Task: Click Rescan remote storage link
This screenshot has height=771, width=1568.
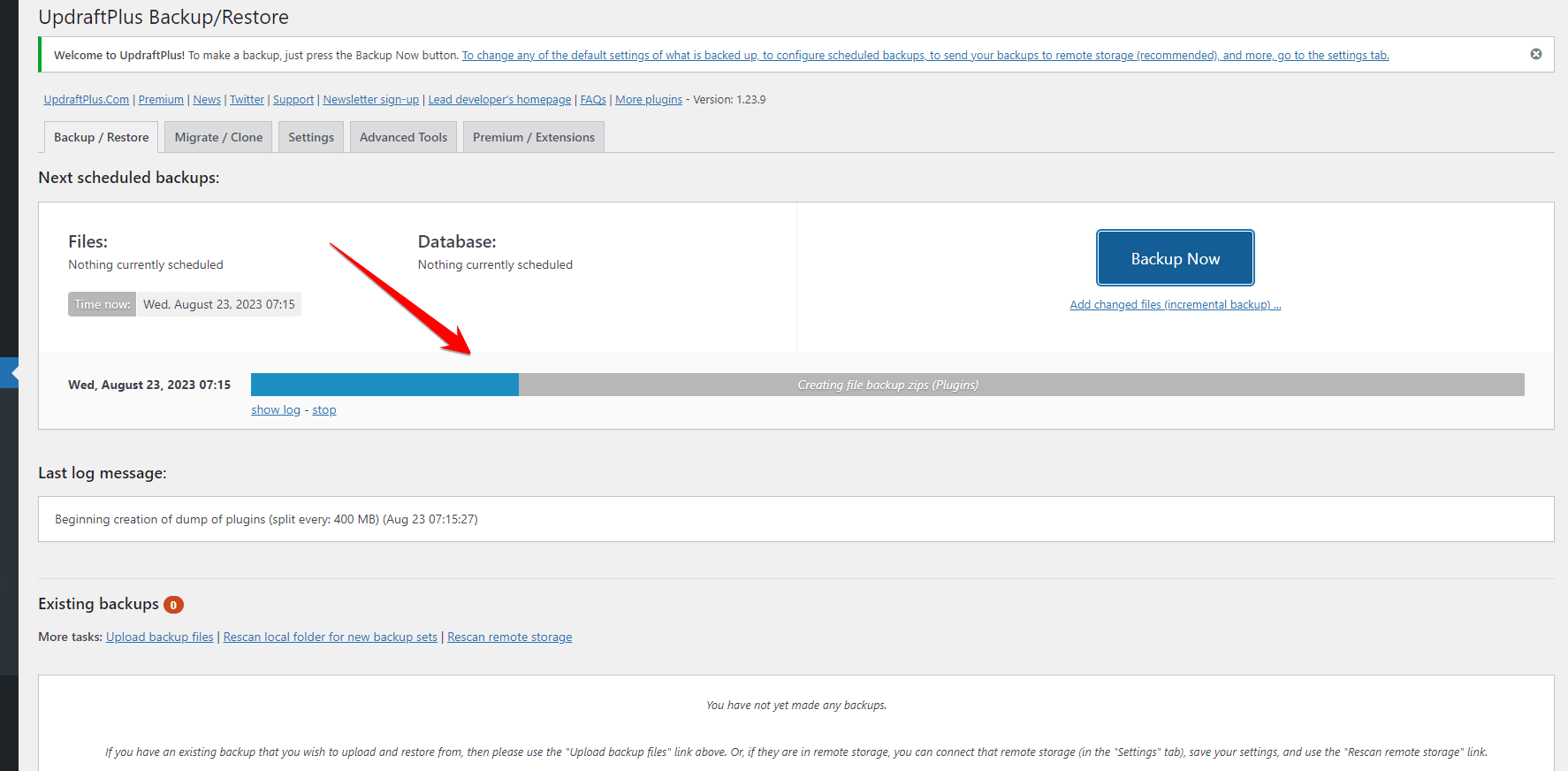Action: (509, 637)
